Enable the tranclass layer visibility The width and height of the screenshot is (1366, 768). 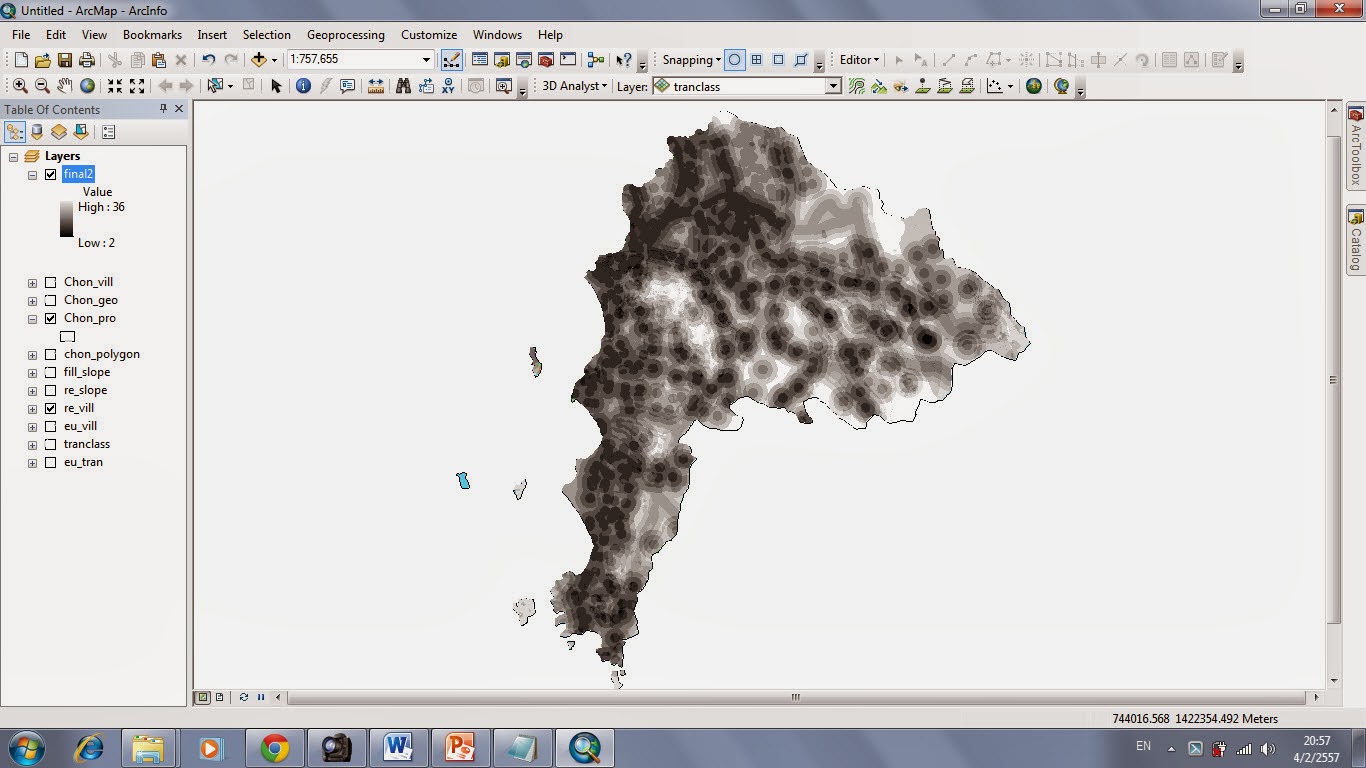tap(51, 444)
